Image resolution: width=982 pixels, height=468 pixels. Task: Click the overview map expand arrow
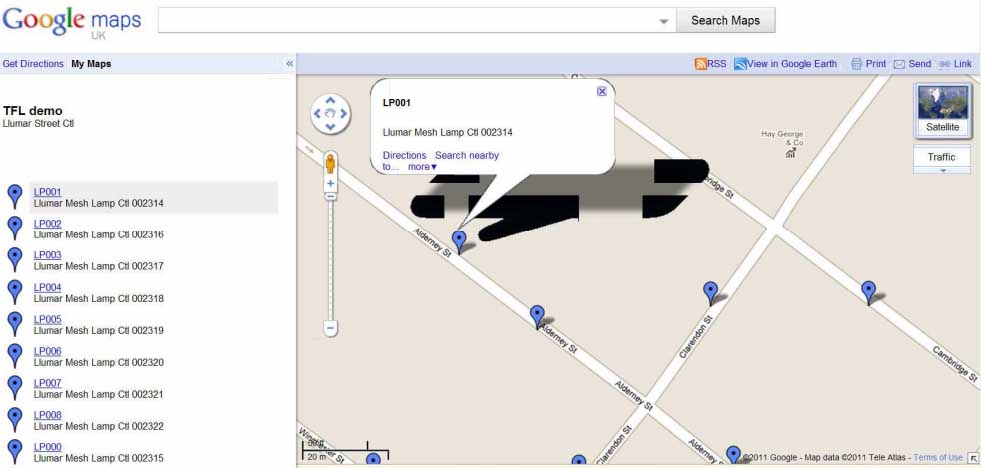[x=973, y=458]
